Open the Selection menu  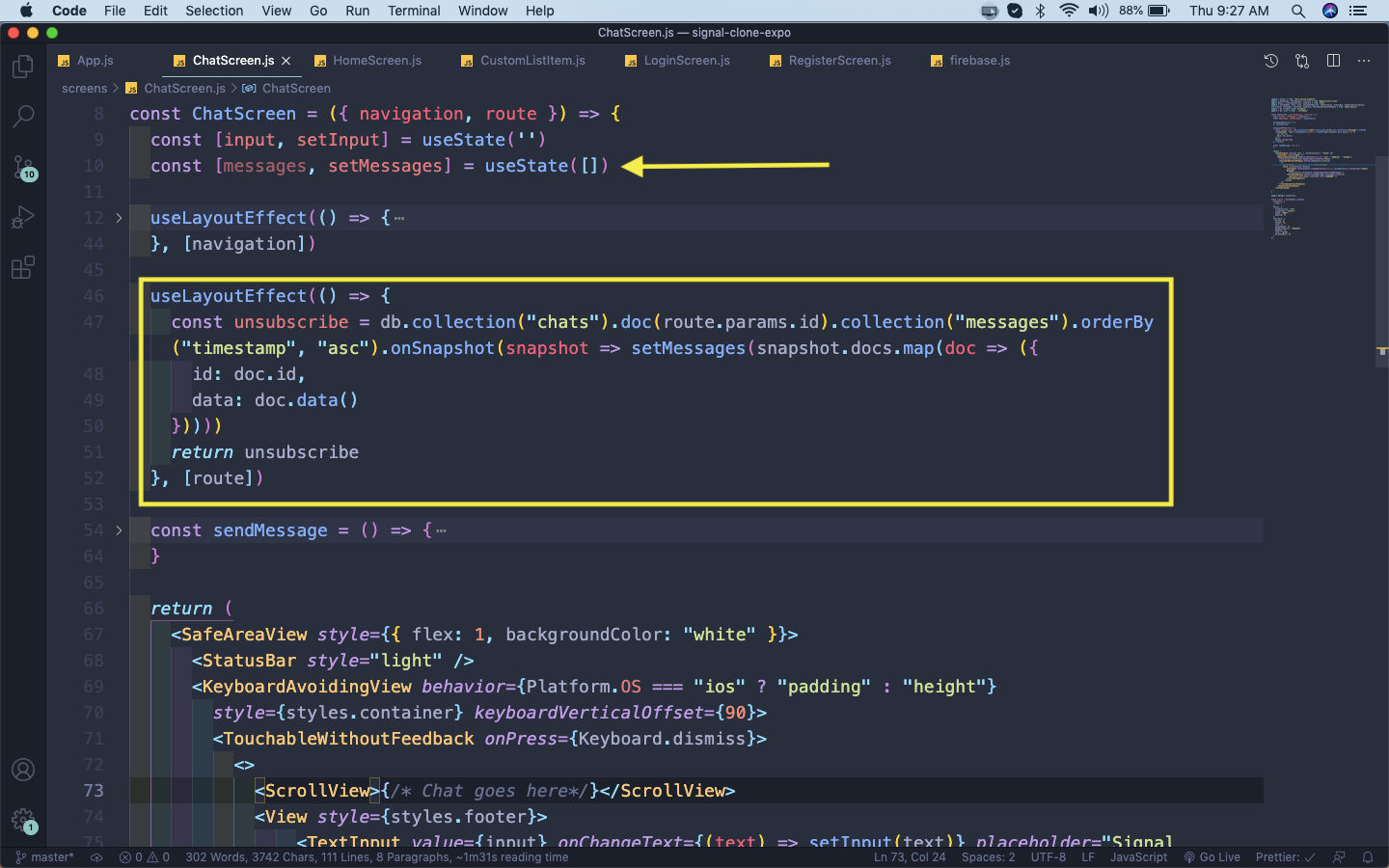pyautogui.click(x=214, y=11)
